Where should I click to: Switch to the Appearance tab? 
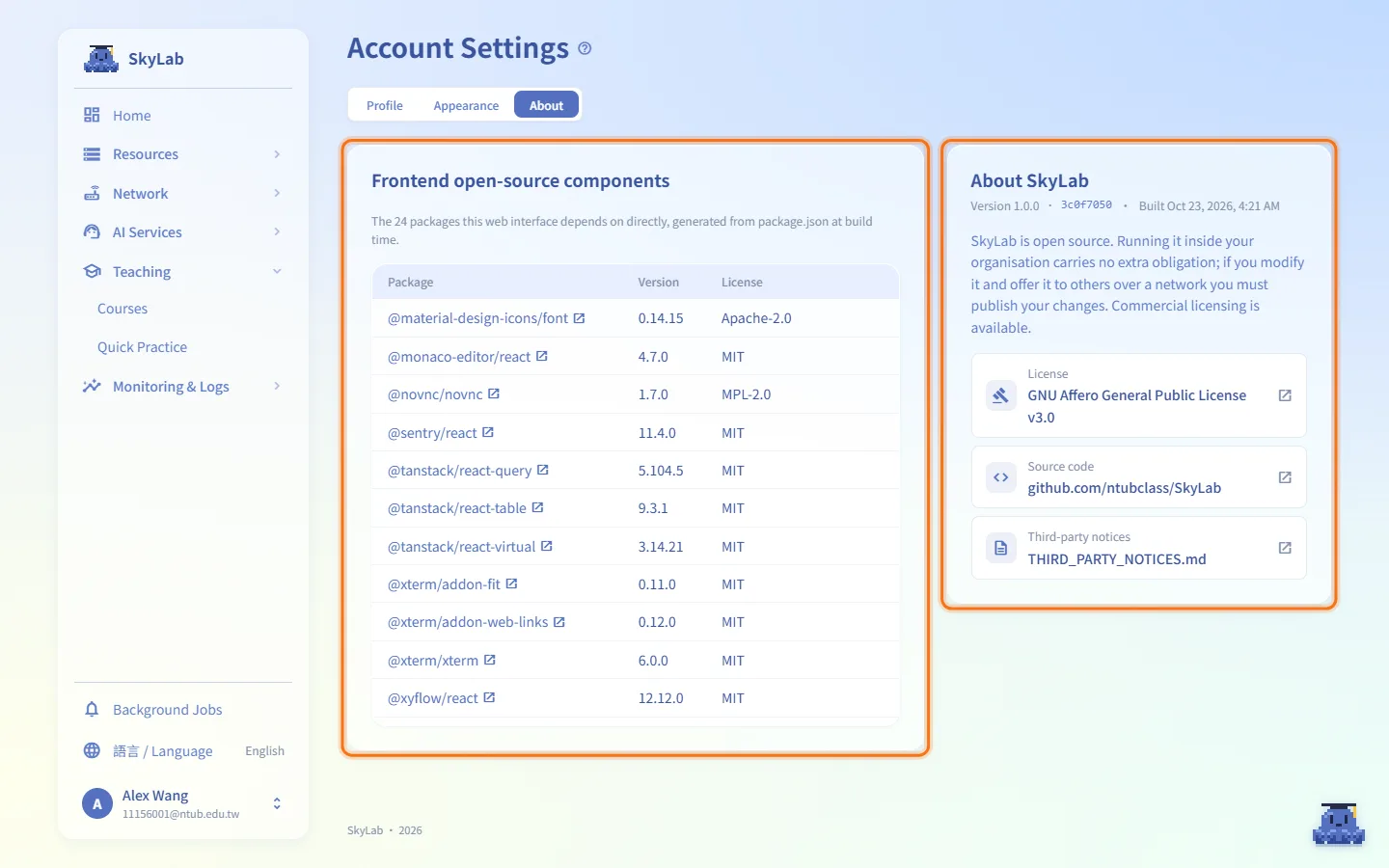(466, 105)
